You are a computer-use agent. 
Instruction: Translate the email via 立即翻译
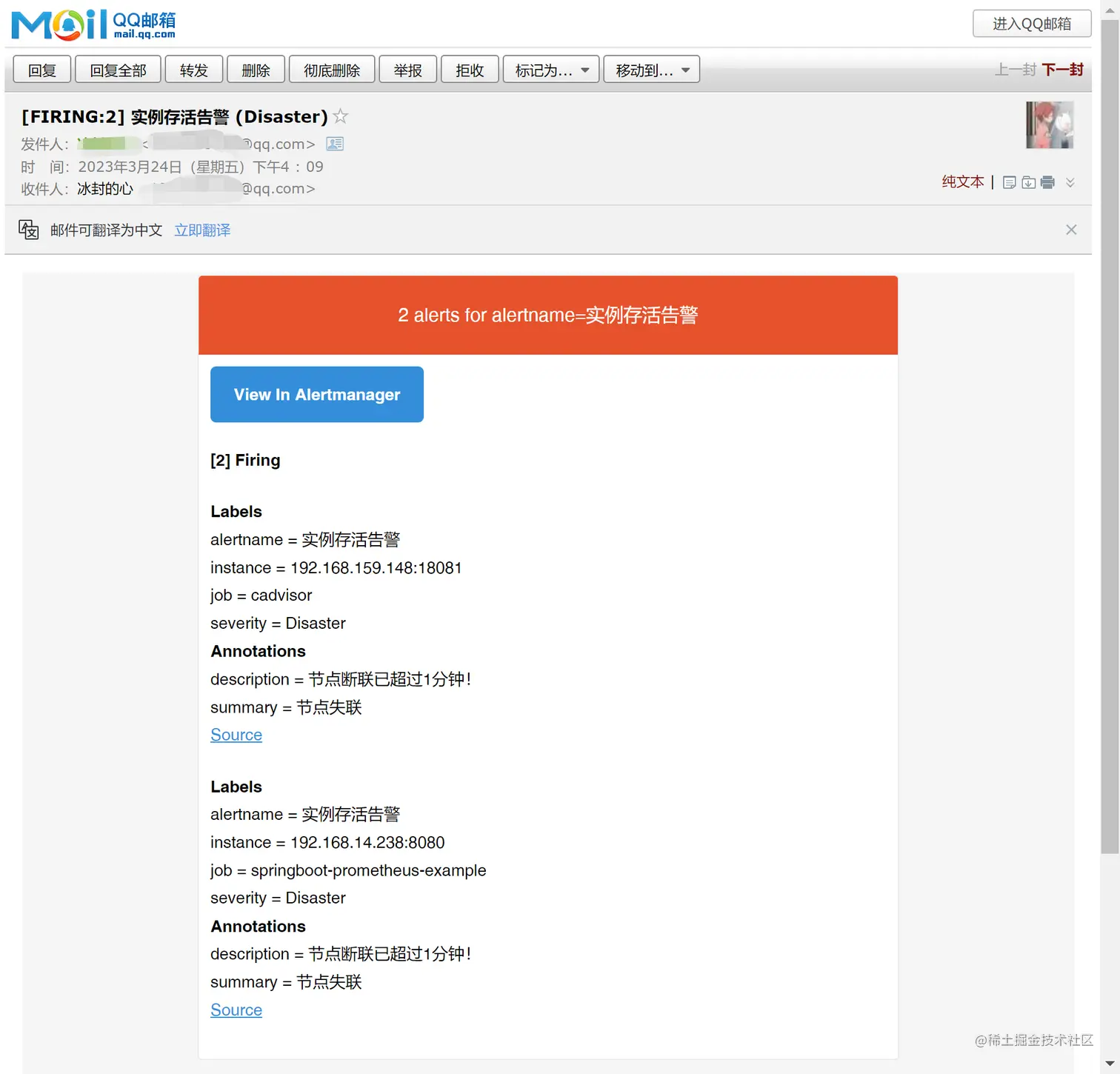pyautogui.click(x=202, y=230)
